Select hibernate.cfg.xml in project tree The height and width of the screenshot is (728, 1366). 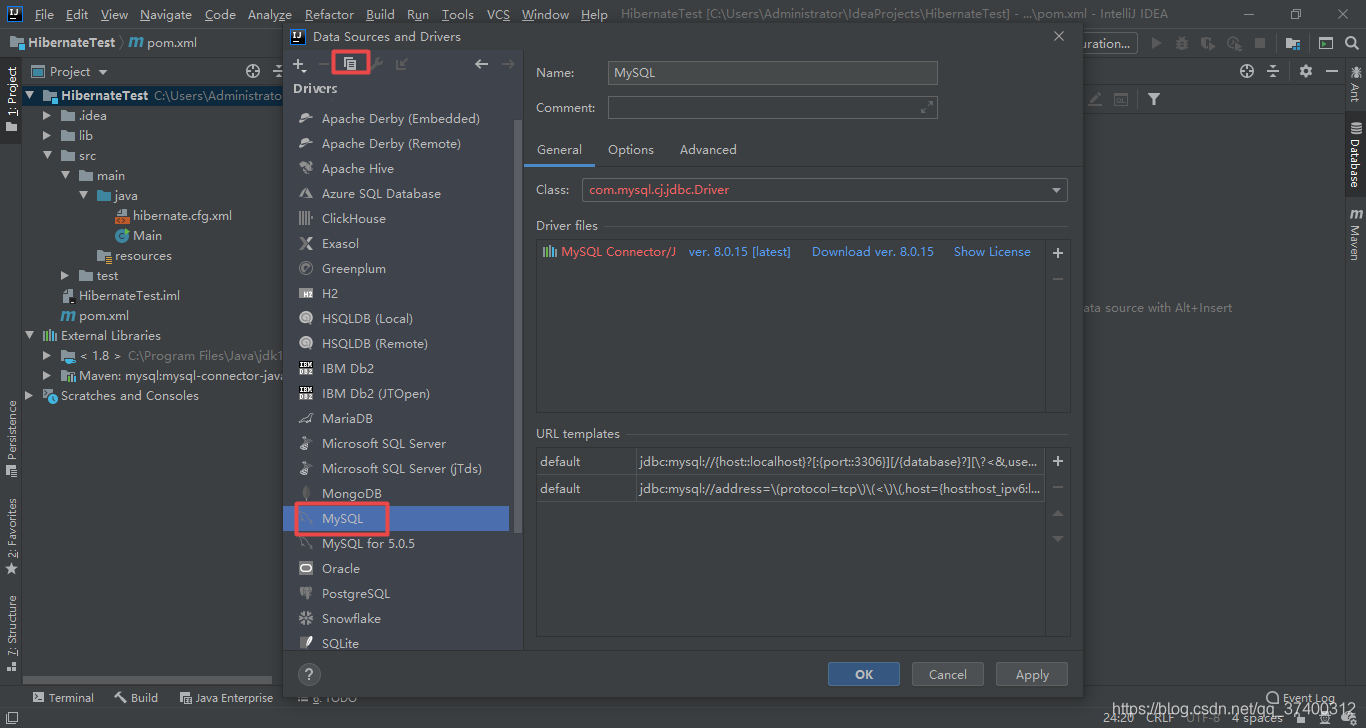(182, 216)
